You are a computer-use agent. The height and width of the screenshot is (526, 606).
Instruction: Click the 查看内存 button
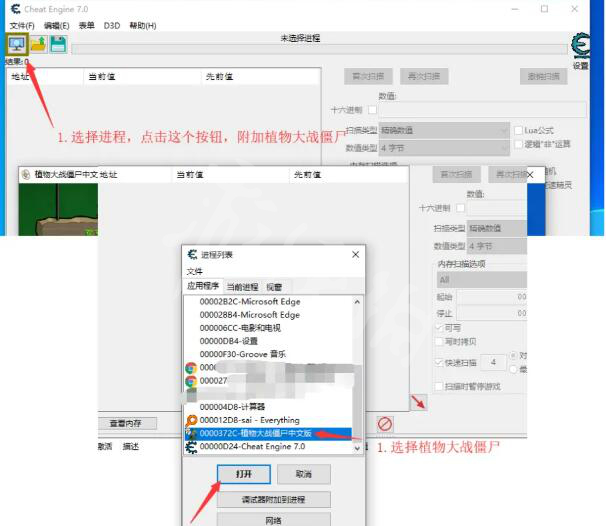(x=126, y=424)
